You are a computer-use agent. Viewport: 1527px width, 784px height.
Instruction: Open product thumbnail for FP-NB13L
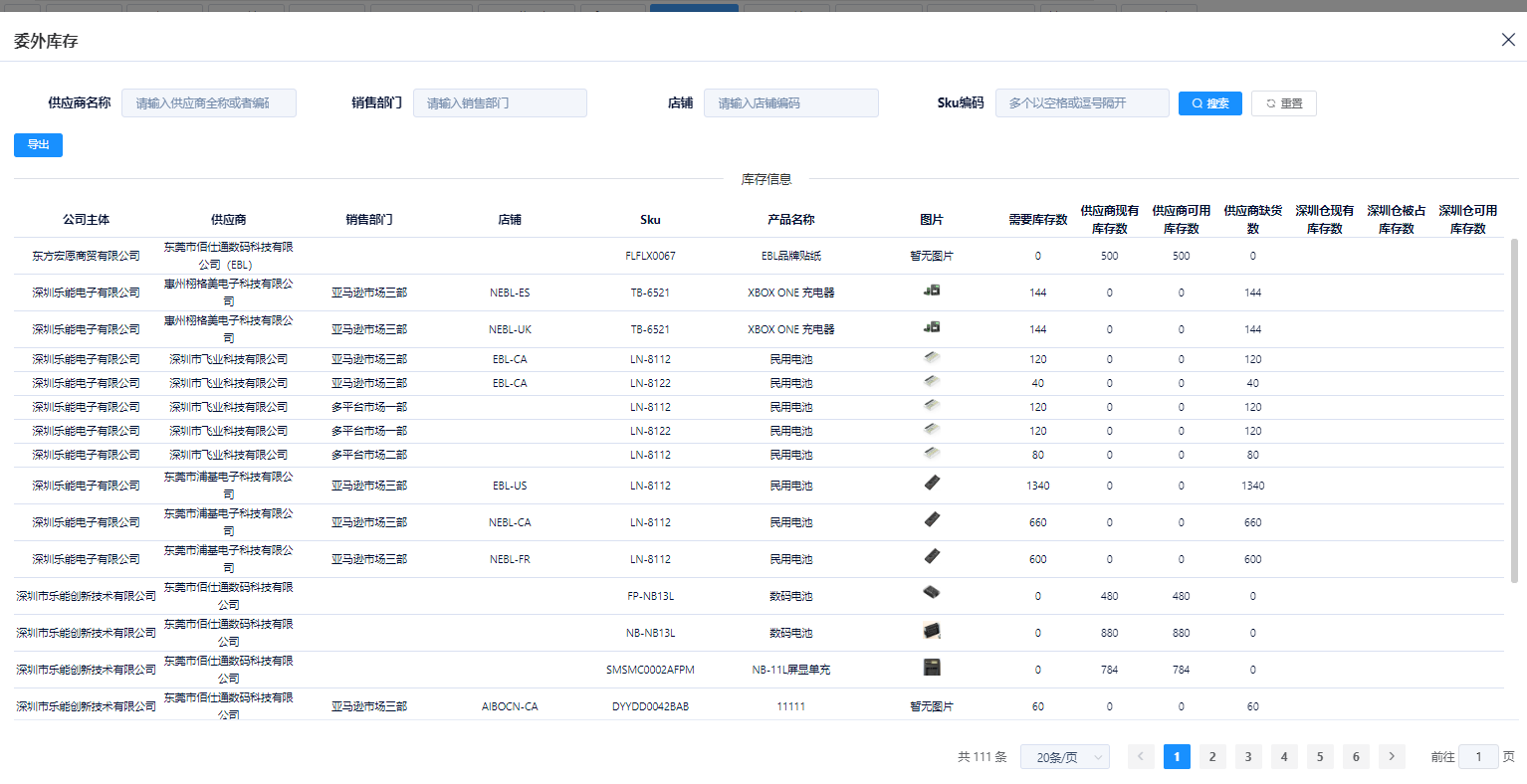[x=932, y=593]
